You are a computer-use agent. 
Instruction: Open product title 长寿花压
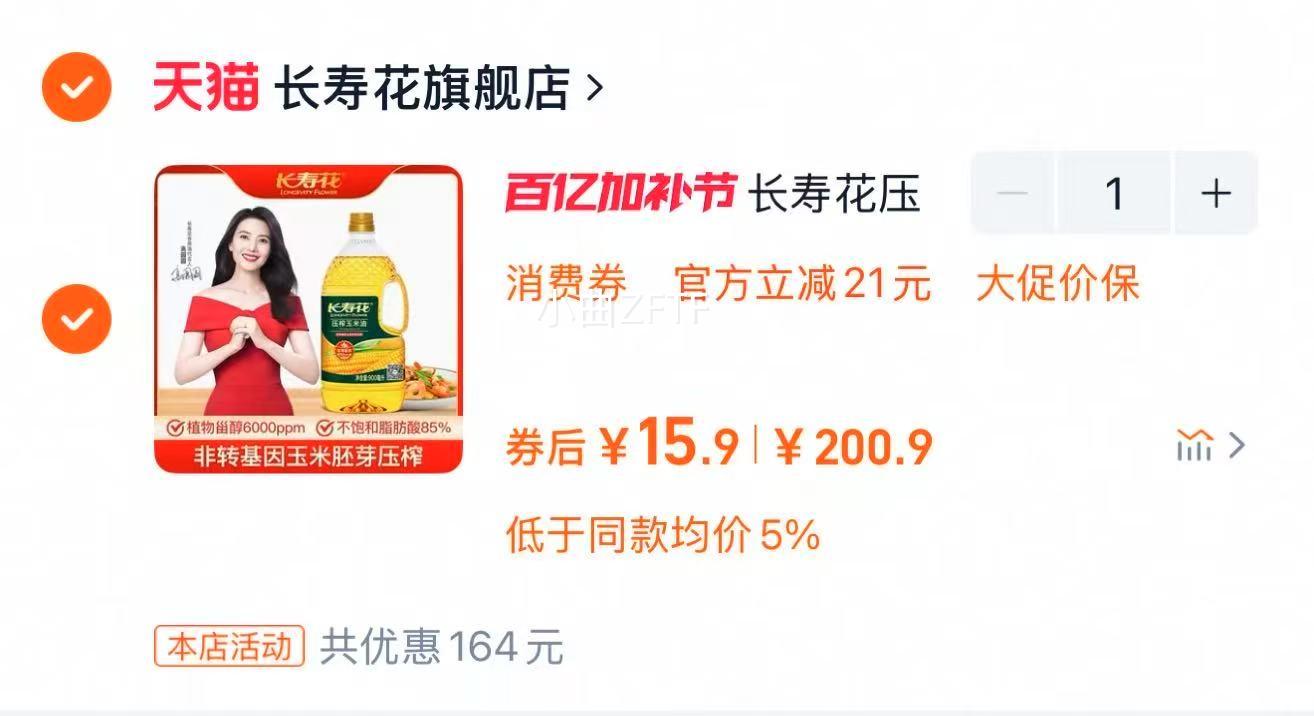tap(835, 193)
